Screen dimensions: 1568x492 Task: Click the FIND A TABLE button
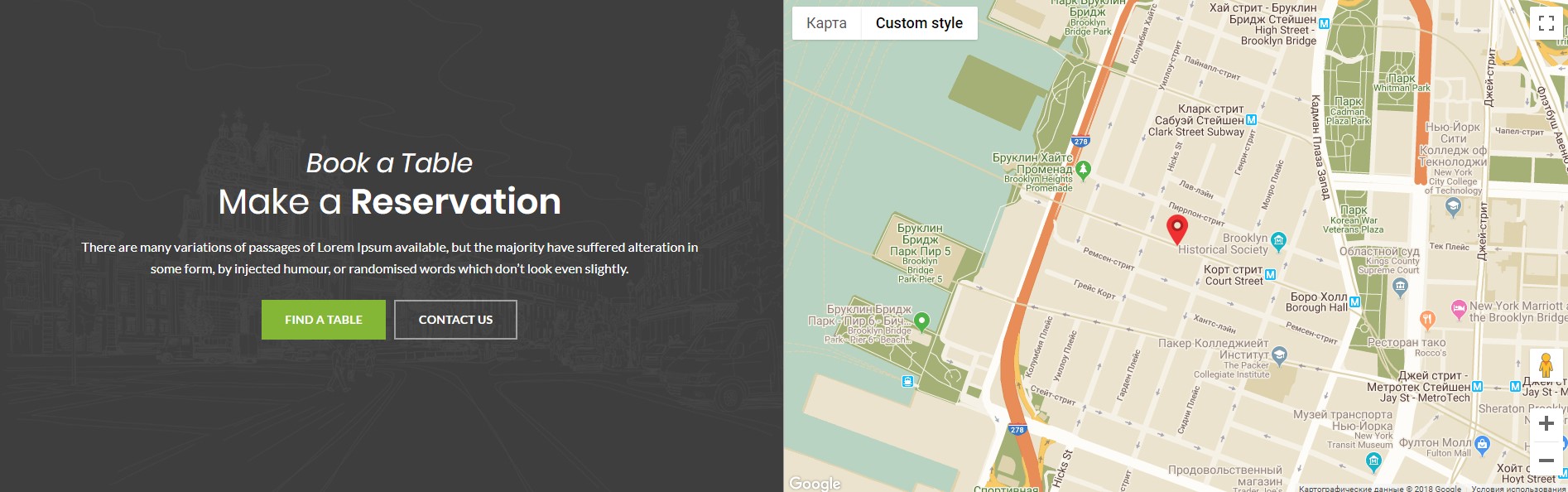pos(324,320)
